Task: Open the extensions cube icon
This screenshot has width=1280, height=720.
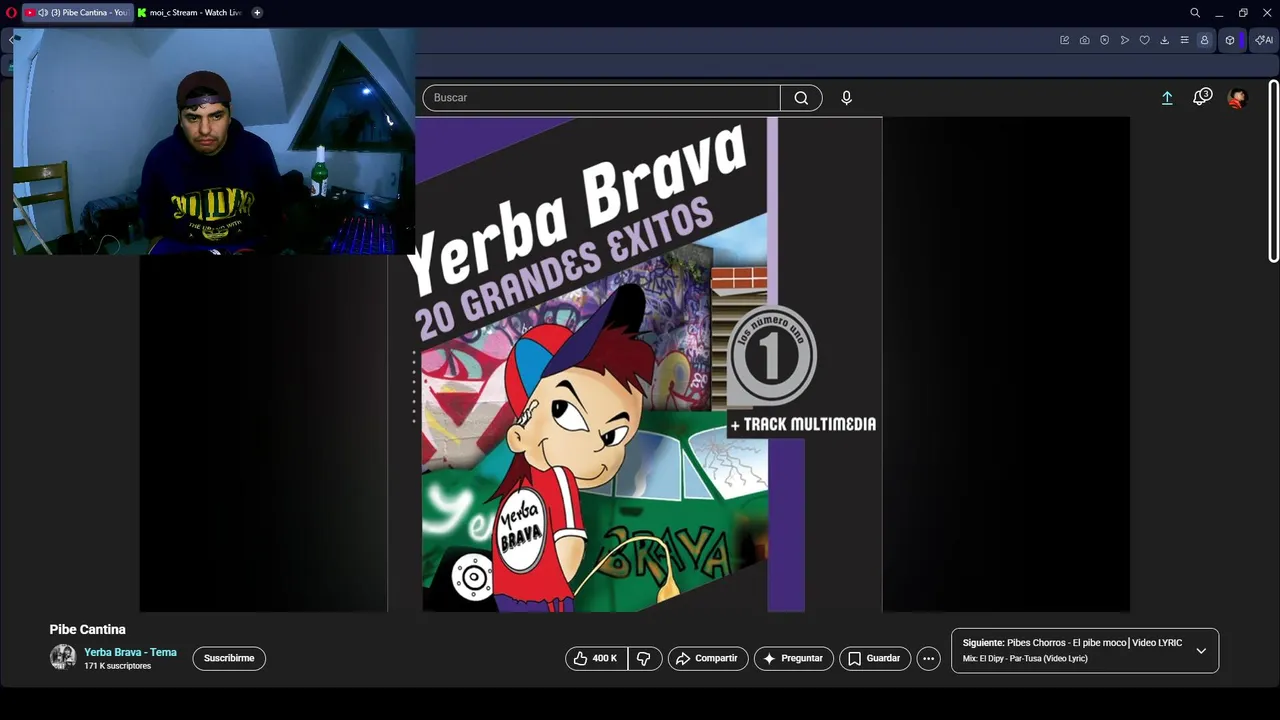Action: coord(1230,40)
